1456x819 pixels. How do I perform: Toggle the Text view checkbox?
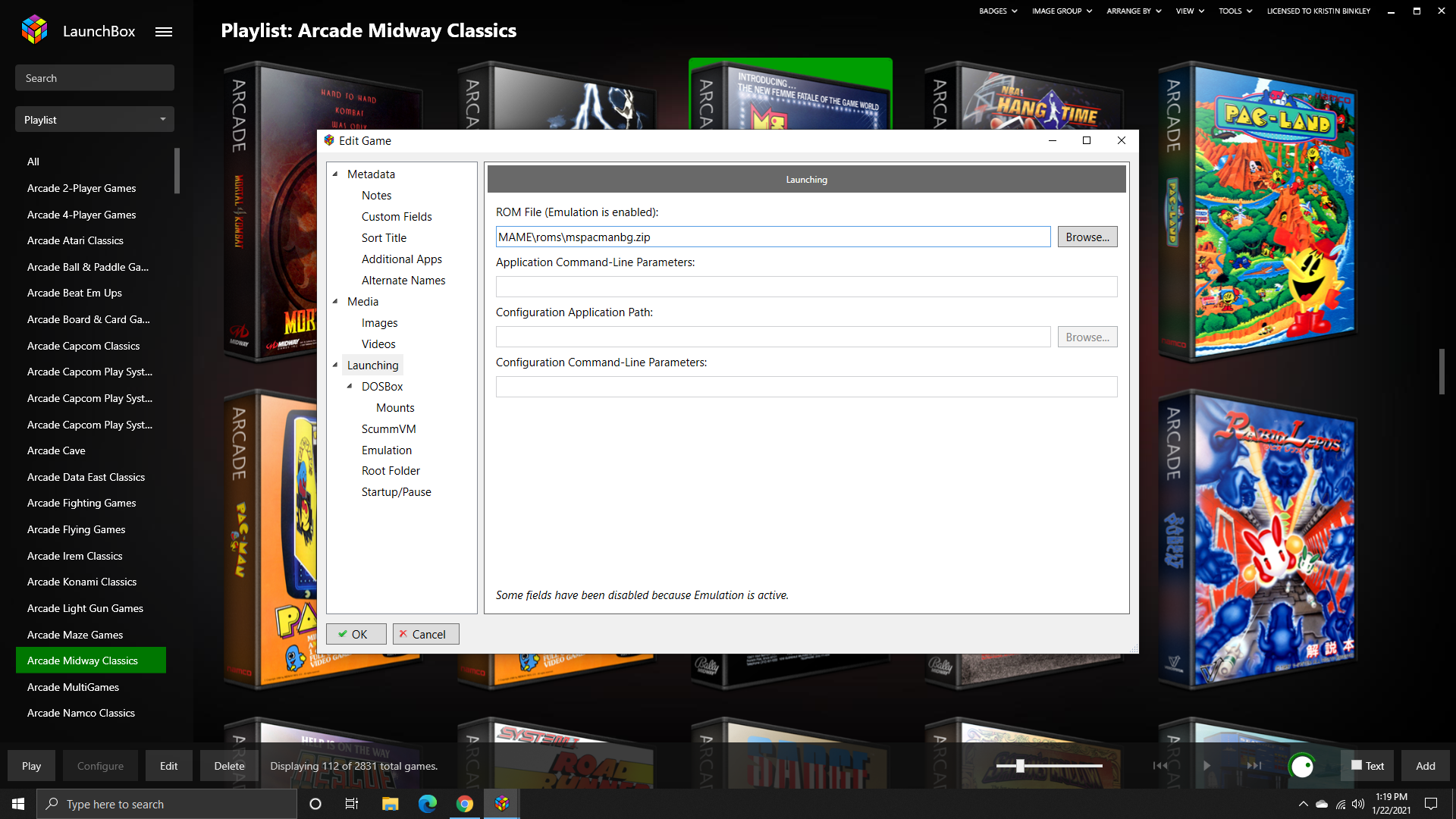point(1356,765)
